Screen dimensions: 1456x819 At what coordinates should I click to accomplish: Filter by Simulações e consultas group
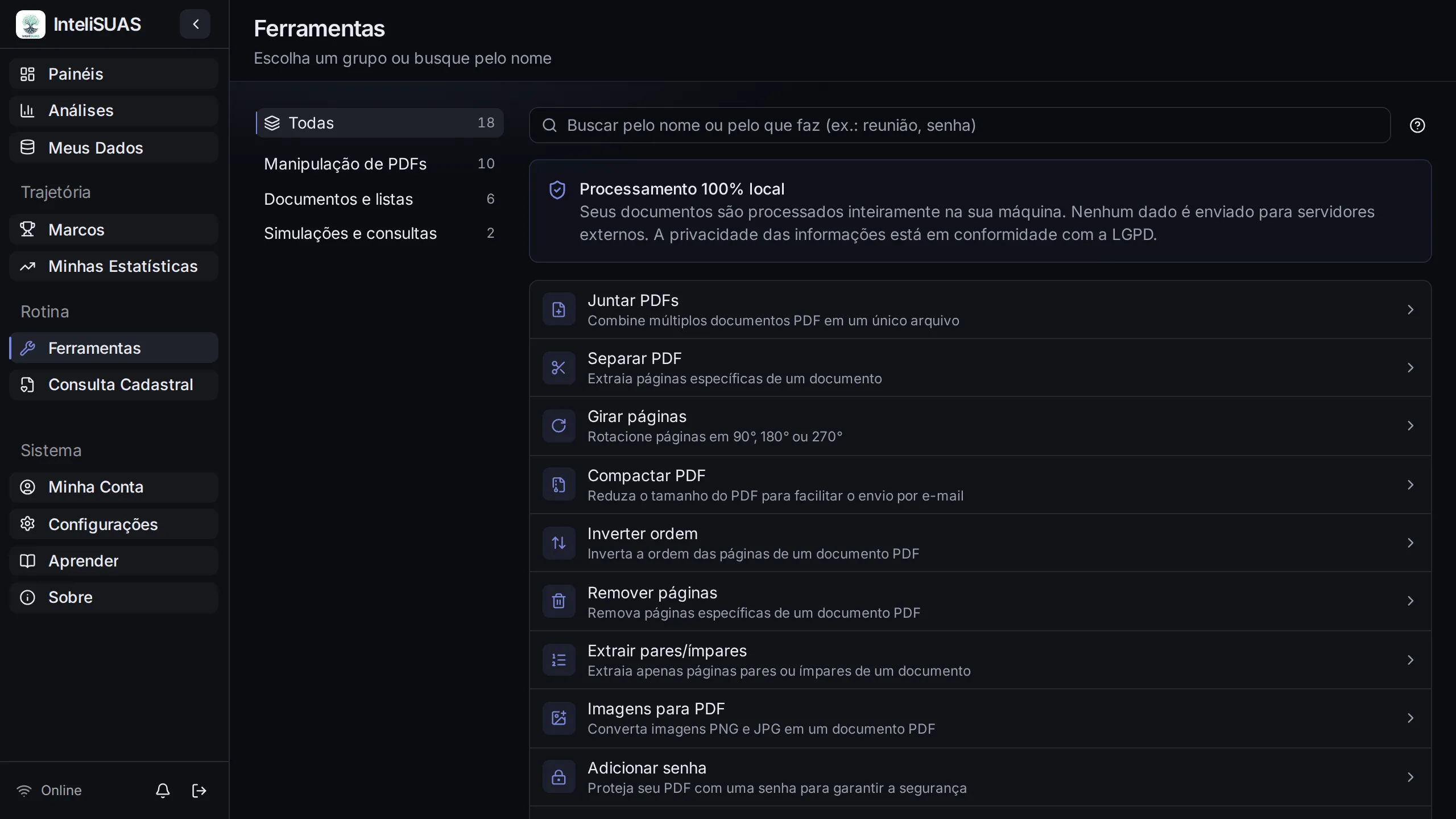[x=379, y=233]
